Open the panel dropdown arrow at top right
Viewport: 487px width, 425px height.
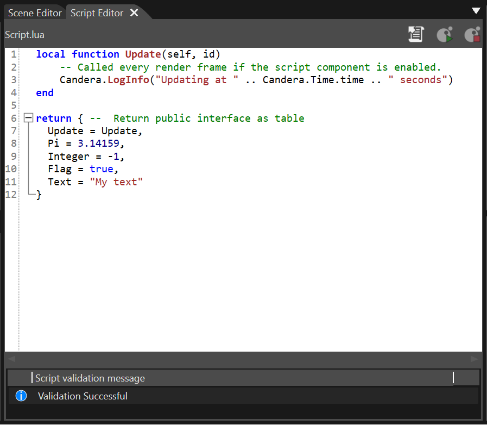coord(476,11)
